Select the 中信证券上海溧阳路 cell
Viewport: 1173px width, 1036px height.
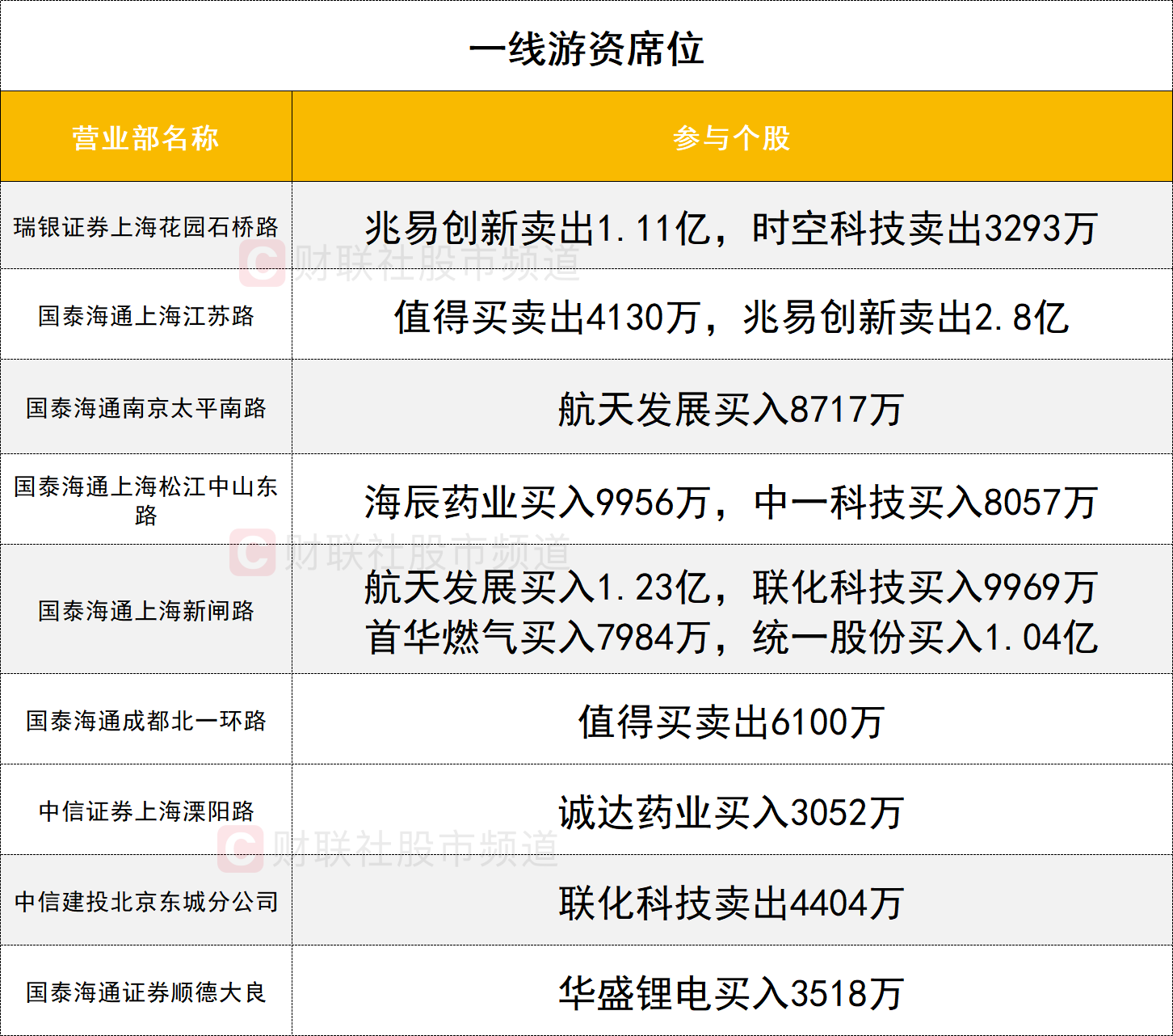point(146,811)
